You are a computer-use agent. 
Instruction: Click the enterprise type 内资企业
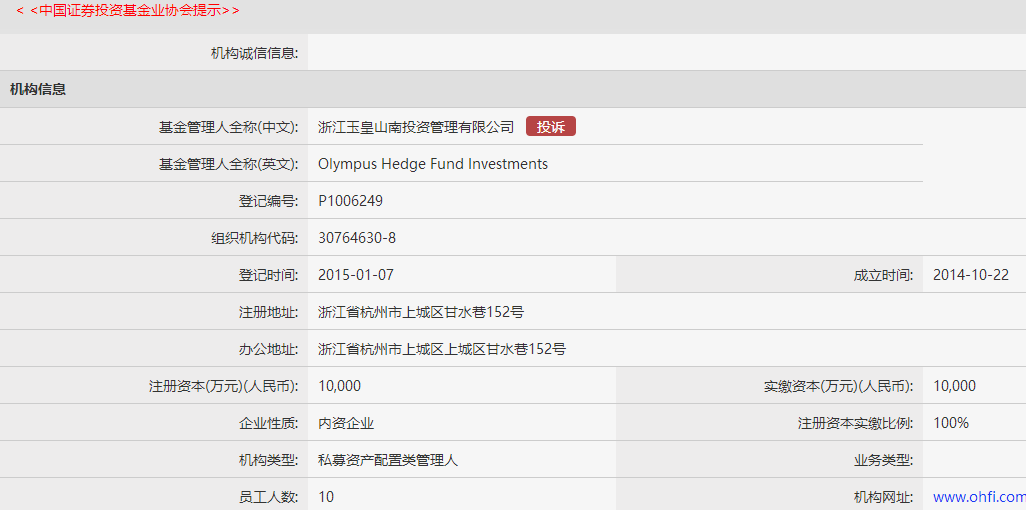[346, 423]
